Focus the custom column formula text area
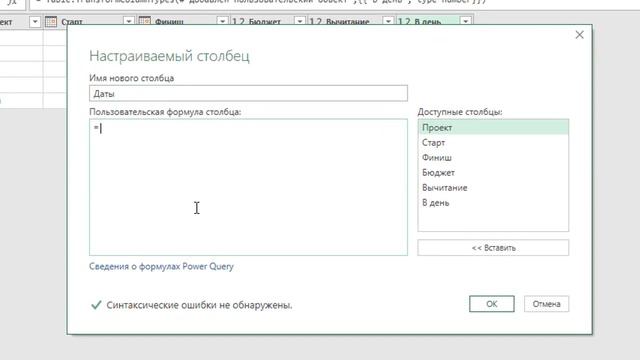 (x=248, y=187)
